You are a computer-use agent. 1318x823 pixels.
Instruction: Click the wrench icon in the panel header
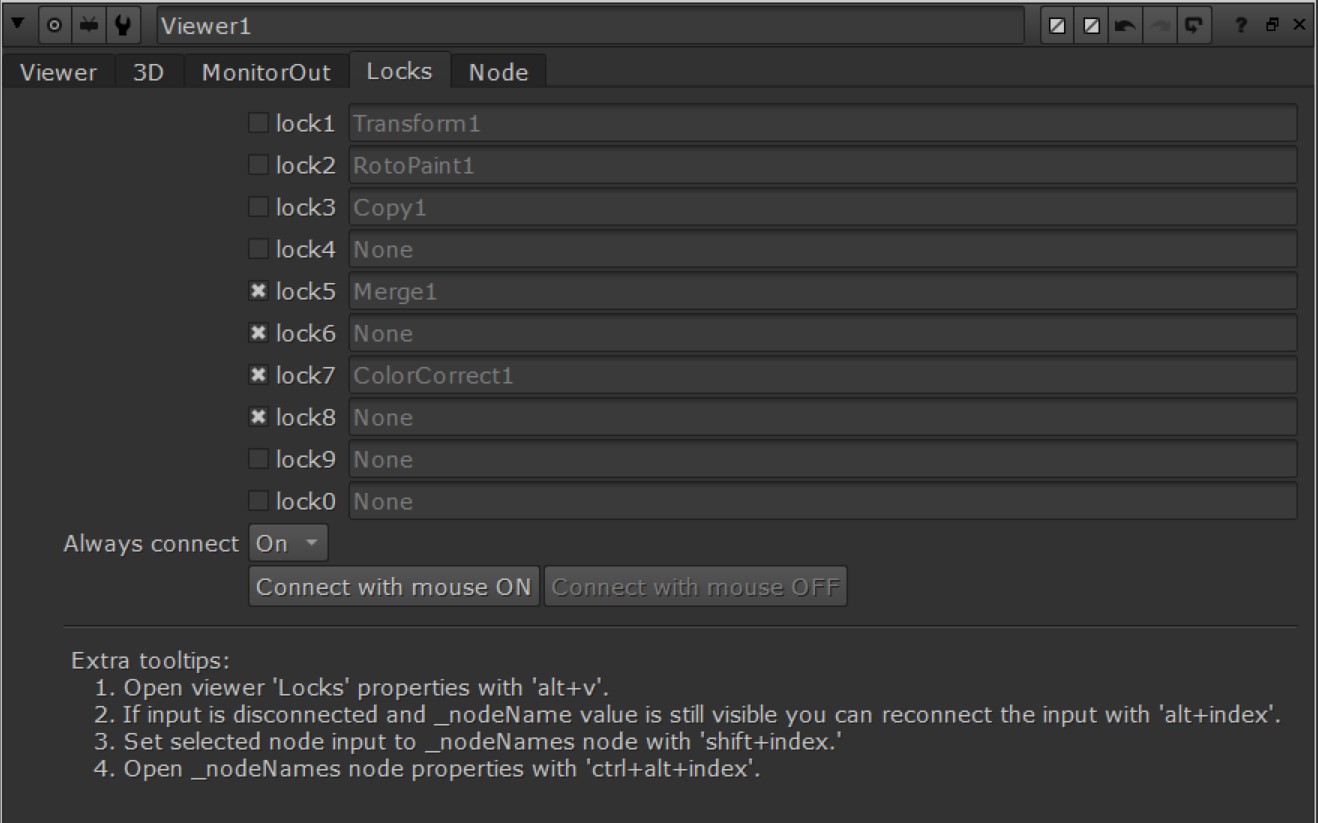coord(120,25)
